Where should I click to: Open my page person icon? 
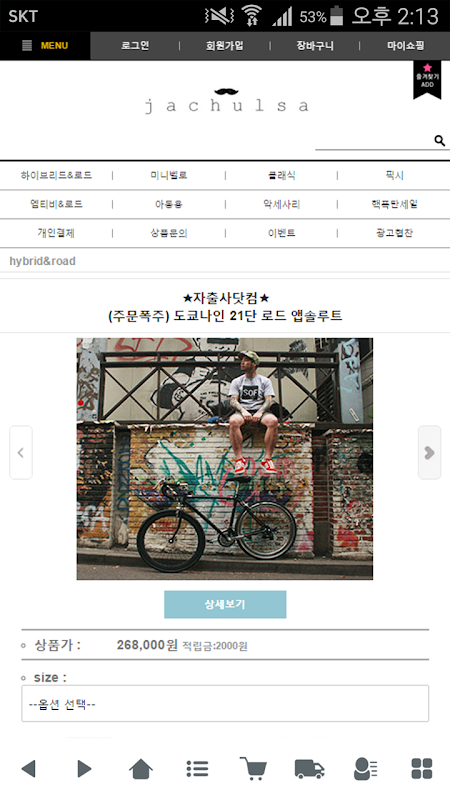365,768
